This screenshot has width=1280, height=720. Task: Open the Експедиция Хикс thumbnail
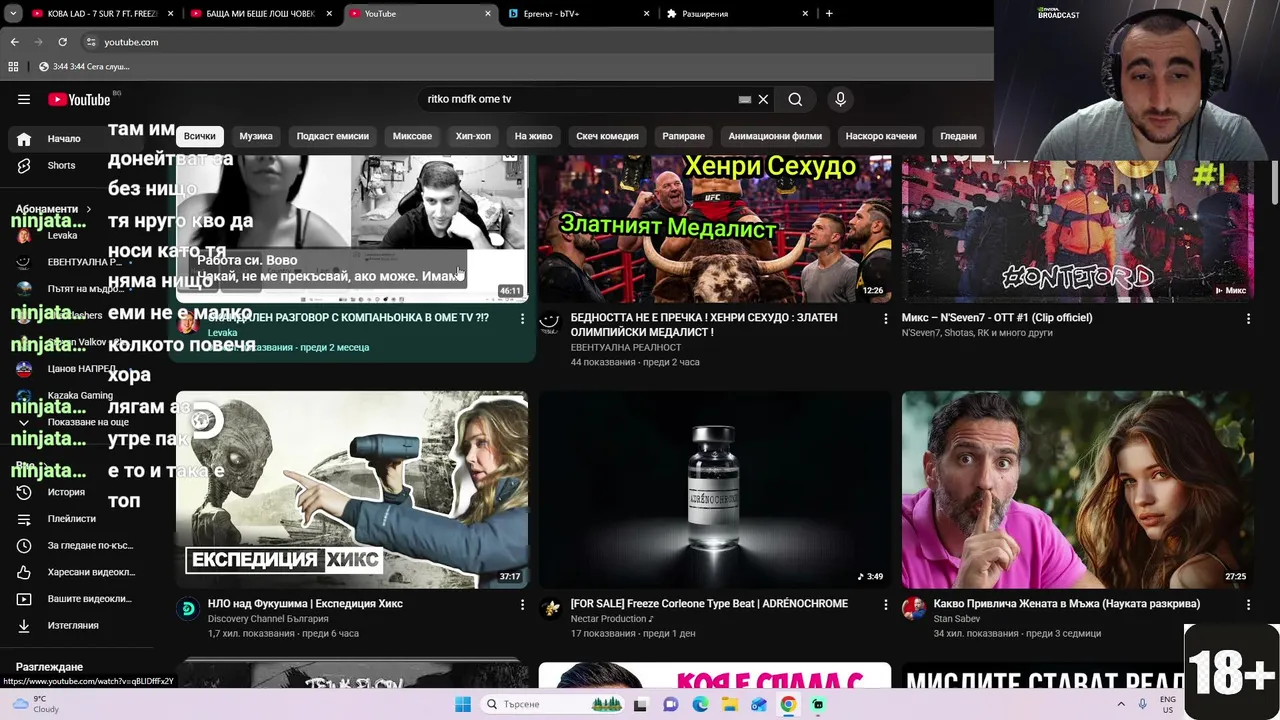(352, 489)
